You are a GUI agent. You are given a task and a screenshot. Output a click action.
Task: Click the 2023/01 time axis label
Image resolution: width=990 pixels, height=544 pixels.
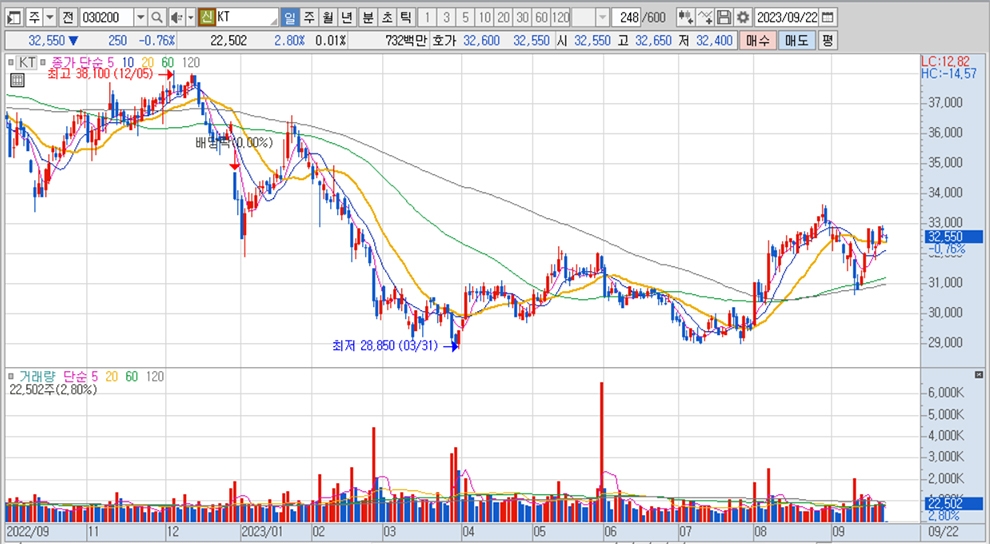tap(261, 531)
